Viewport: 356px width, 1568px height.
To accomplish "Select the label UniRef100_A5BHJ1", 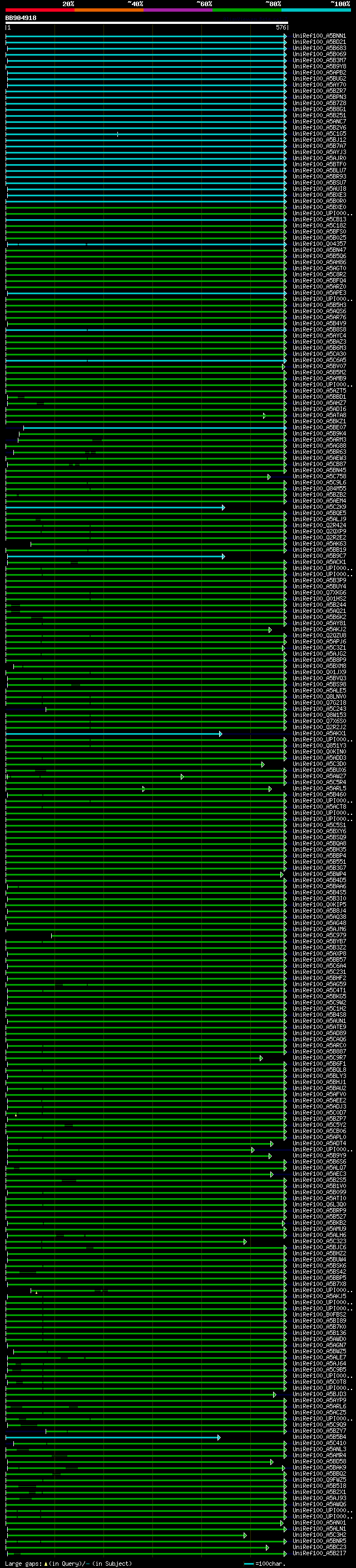I will click(319, 1082).
